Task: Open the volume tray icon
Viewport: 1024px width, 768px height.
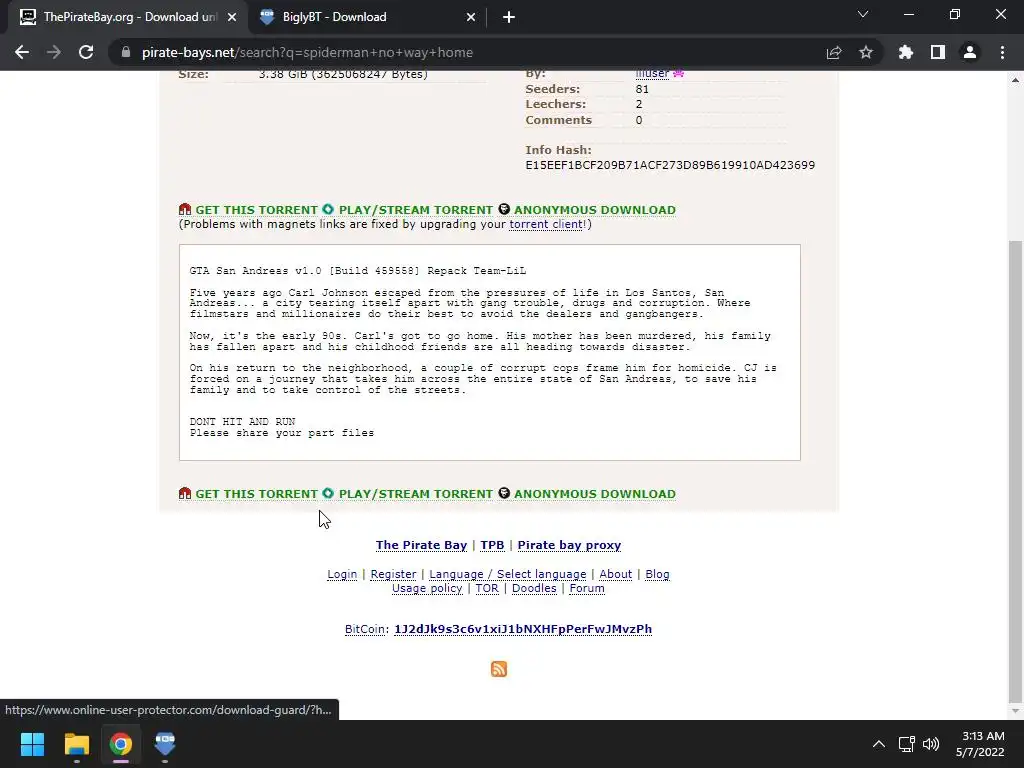Action: click(x=931, y=744)
